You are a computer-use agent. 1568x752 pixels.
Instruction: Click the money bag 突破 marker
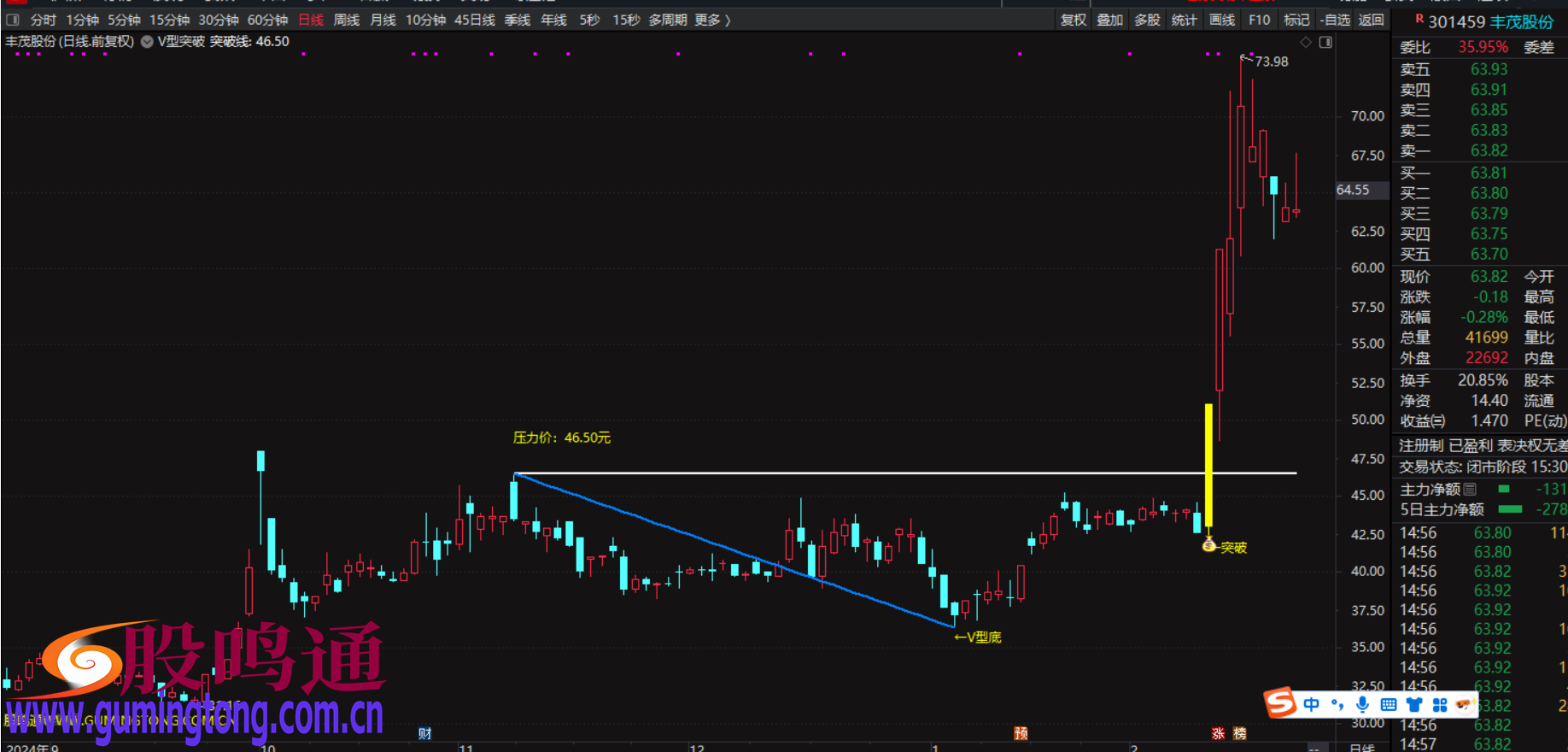[x=1208, y=544]
